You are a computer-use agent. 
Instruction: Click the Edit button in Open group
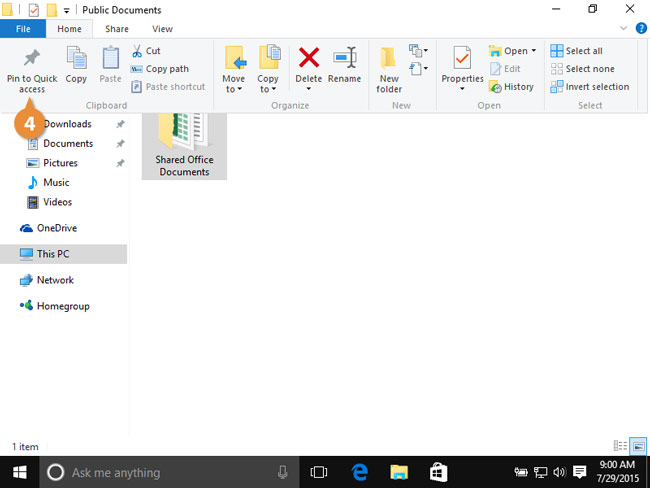point(505,69)
